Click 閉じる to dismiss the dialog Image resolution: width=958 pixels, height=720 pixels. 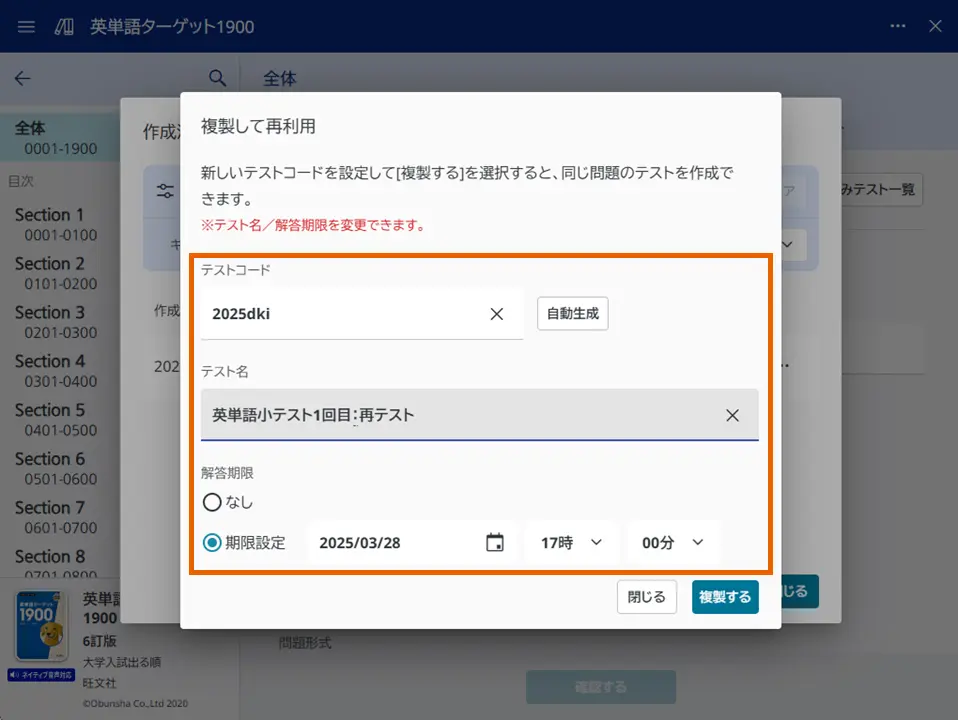tap(646, 597)
